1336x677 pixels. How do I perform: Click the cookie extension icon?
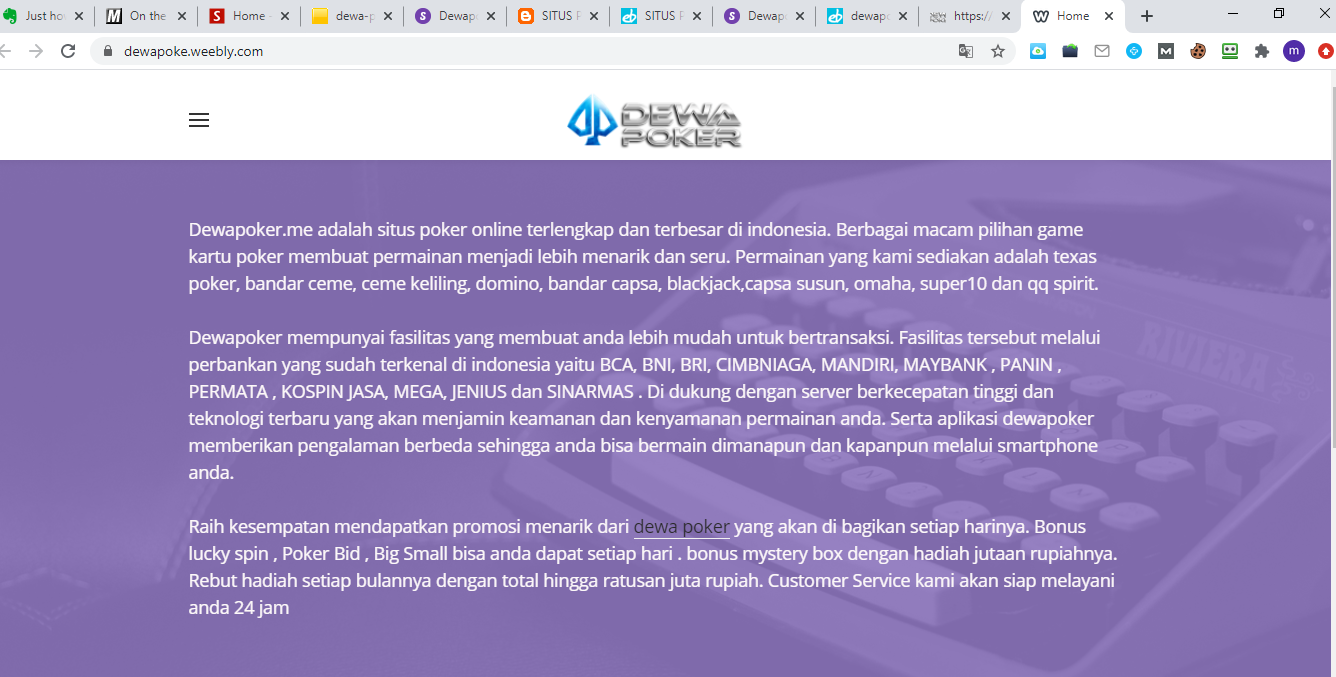point(1198,51)
